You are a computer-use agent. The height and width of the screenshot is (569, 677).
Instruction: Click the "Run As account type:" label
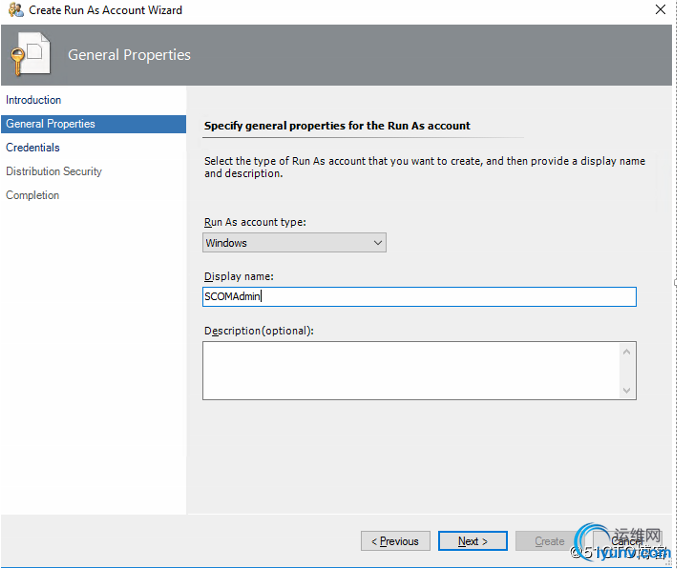(x=255, y=222)
